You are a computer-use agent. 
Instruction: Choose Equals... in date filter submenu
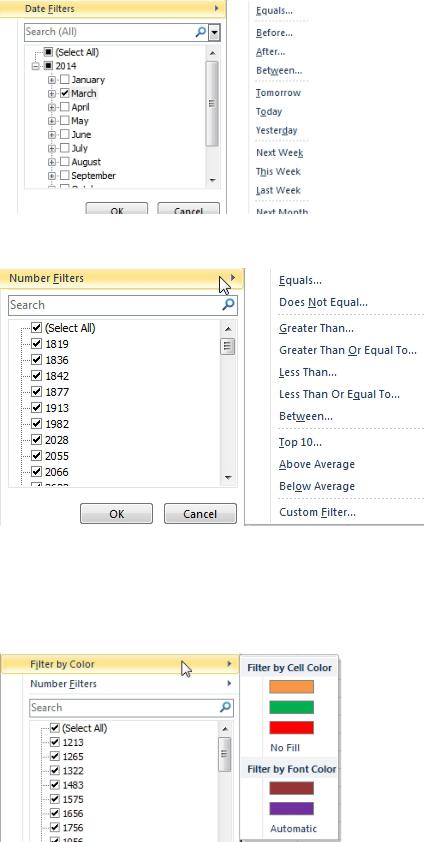274,10
